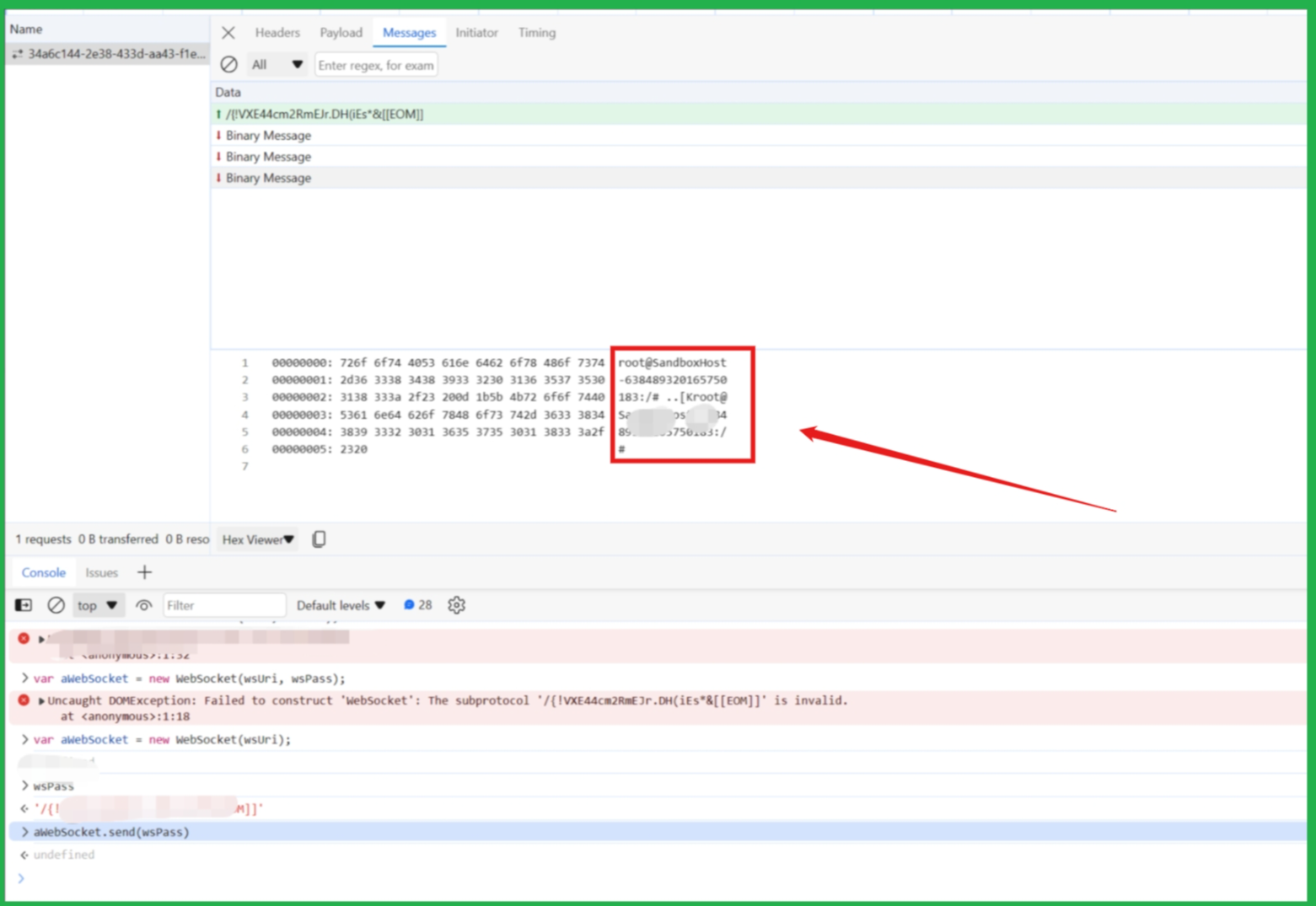1316x906 pixels.
Task: Create a live expression with the eye icon
Action: click(x=143, y=604)
